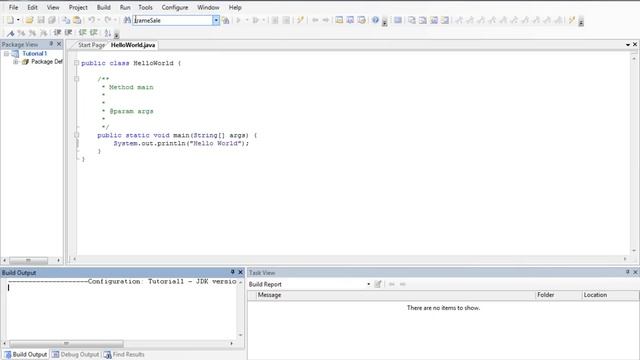The height and width of the screenshot is (360, 640).
Task: Click the Task View edit report icon
Action: click(x=378, y=284)
